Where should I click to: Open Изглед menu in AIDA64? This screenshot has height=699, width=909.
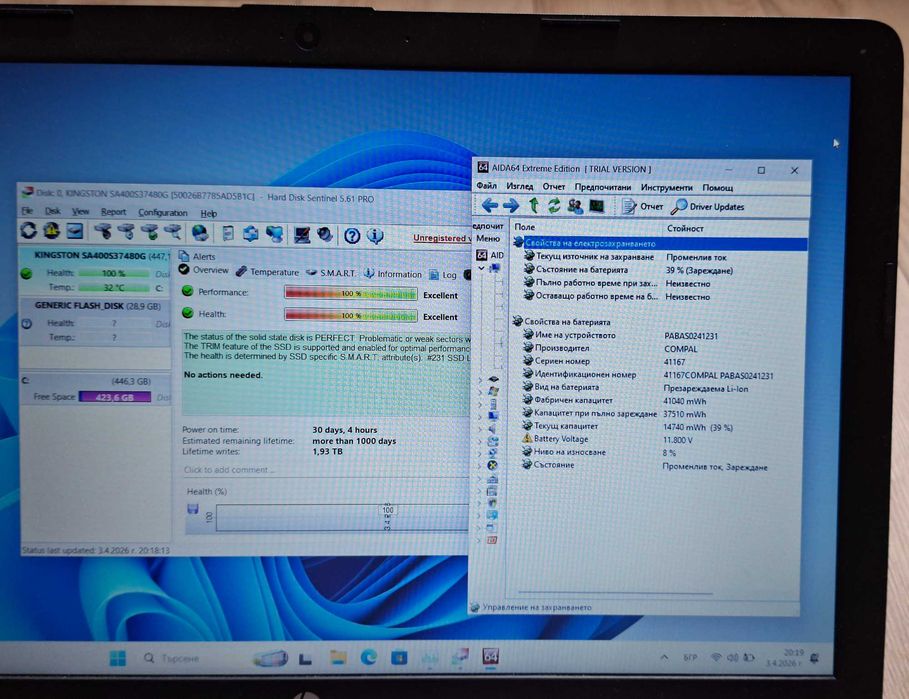click(x=519, y=187)
